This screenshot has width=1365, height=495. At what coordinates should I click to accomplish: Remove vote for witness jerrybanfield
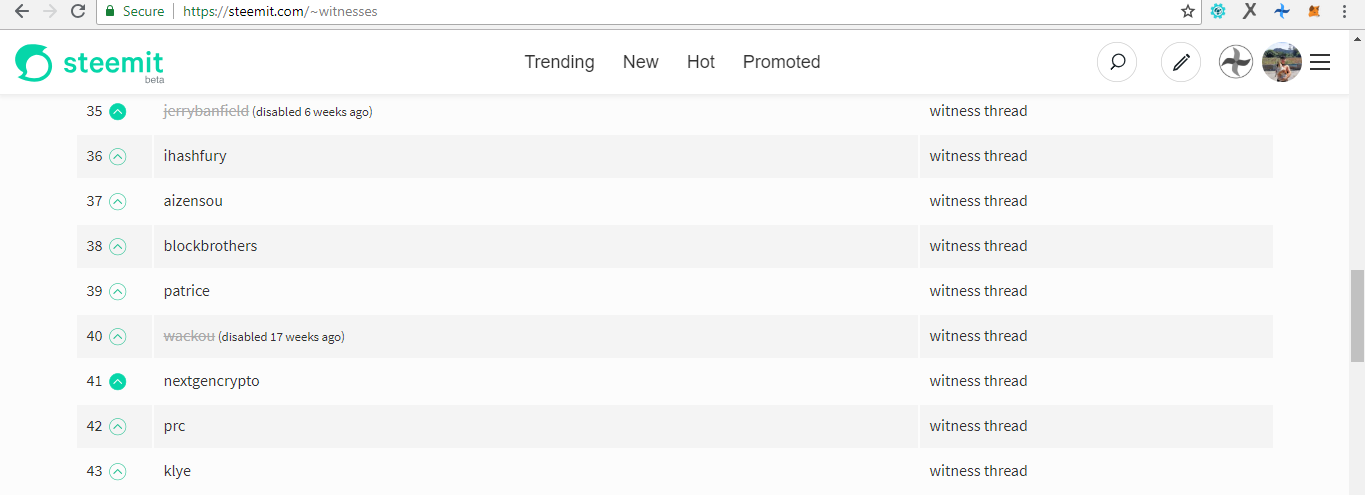(117, 112)
